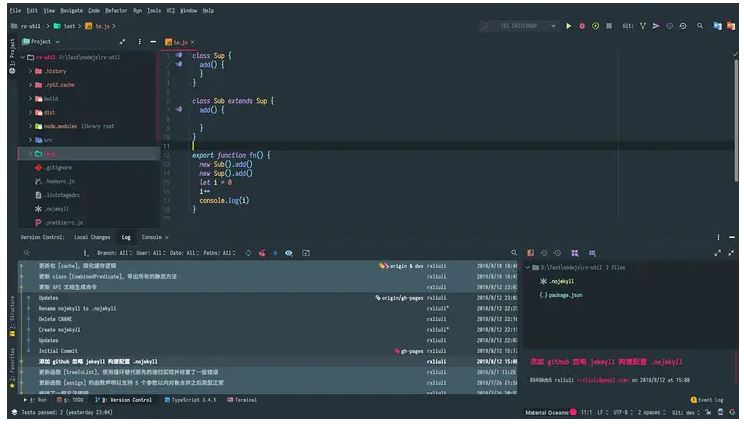The height and width of the screenshot is (424, 744).
Task: Run with coverage icon in top toolbar
Action: coord(595,26)
